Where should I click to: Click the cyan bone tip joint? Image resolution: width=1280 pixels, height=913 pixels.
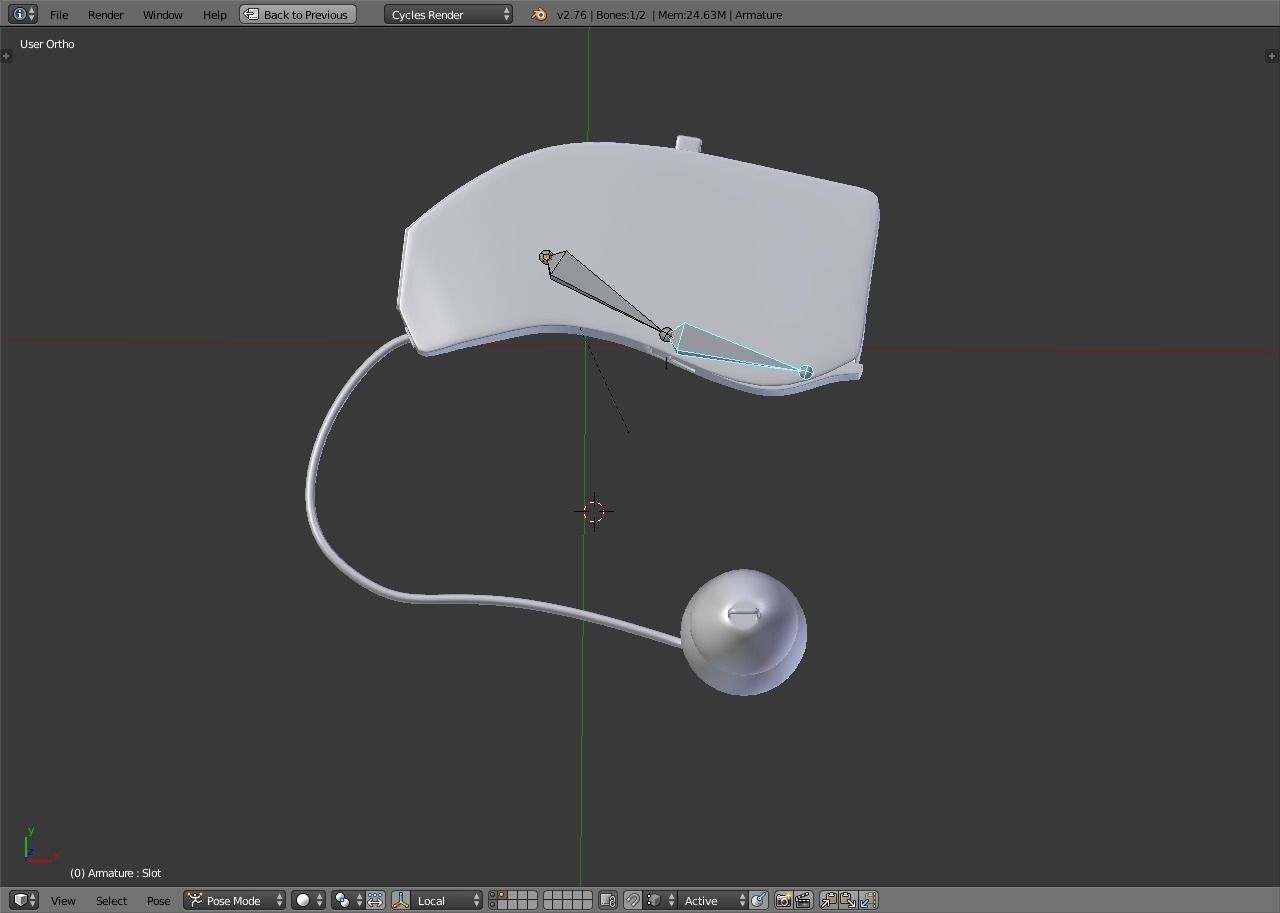[x=806, y=372]
